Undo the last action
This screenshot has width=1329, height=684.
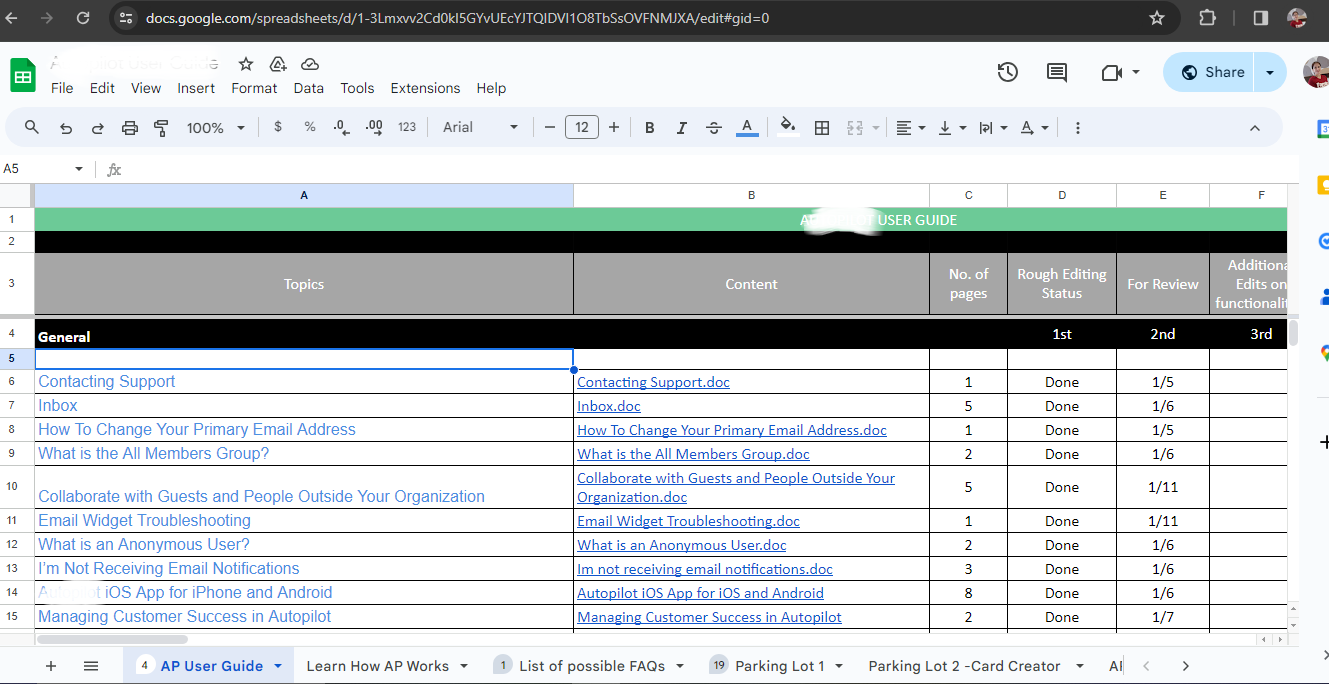click(66, 128)
